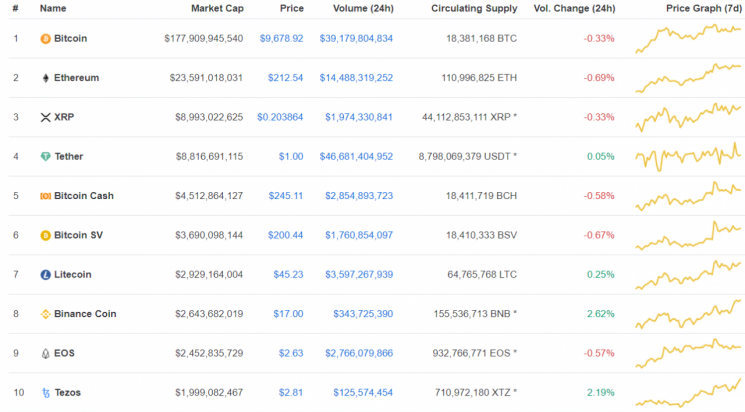Viewport: 745px width, 412px height.
Task: Sort by Volume (24h) column header
Action: [x=363, y=9]
